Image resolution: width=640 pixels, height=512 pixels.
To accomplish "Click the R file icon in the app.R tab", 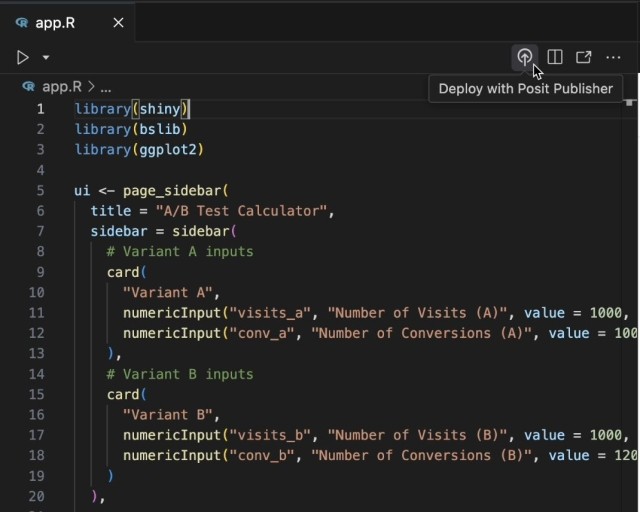I will coord(22,22).
